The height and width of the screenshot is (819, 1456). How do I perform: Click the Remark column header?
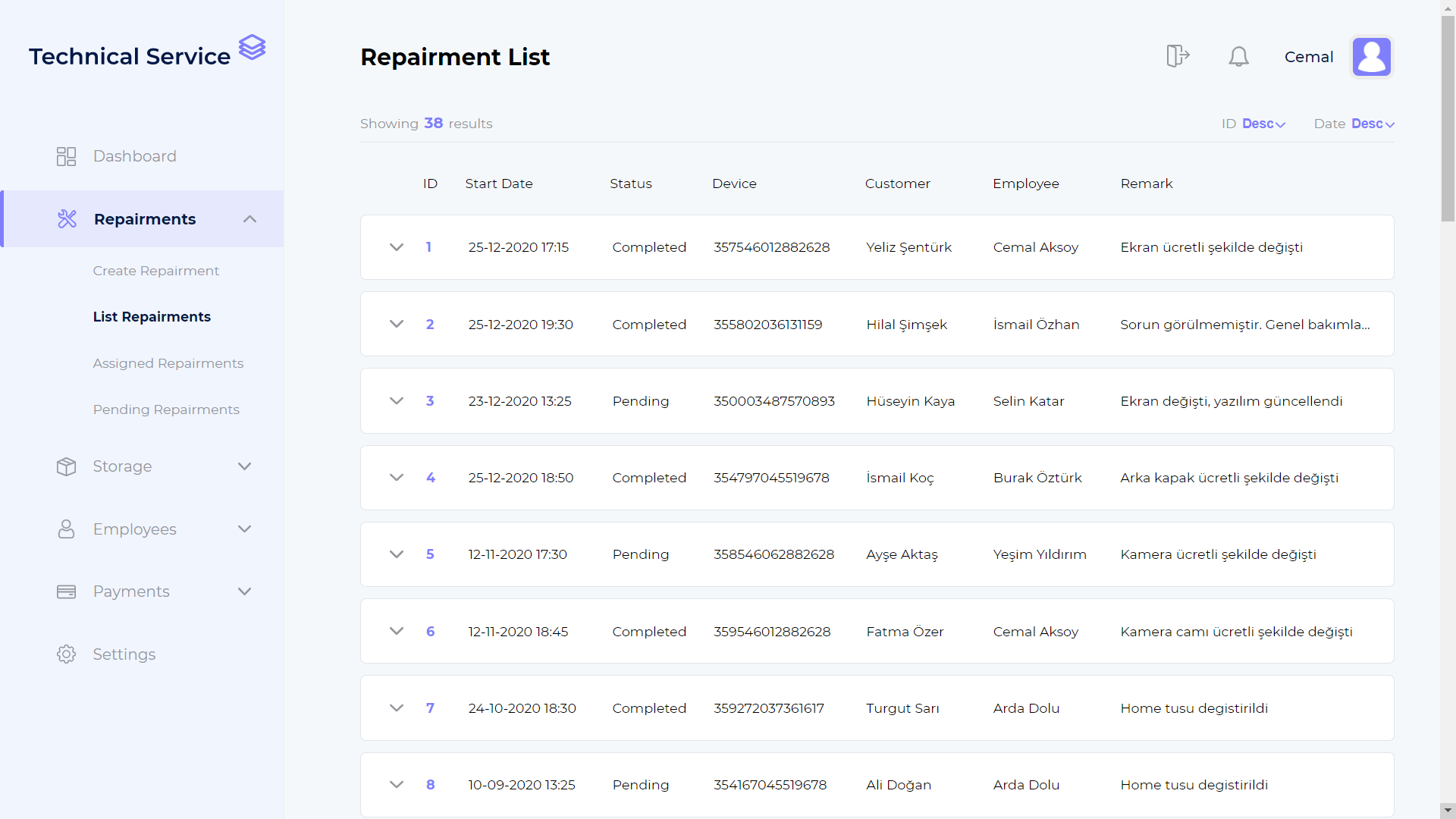tap(1147, 184)
